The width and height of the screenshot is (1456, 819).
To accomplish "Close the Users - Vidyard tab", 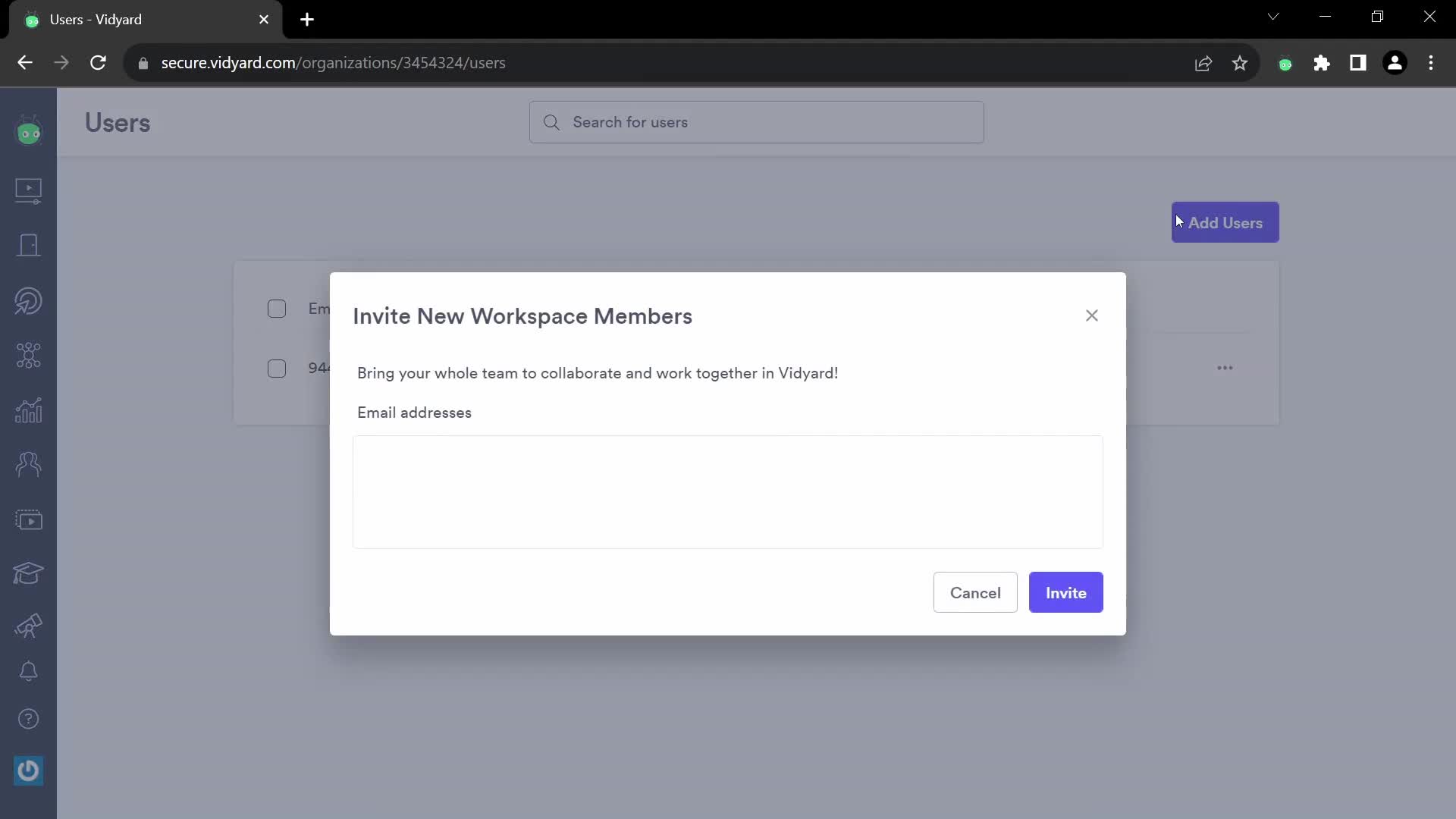I will click(264, 20).
